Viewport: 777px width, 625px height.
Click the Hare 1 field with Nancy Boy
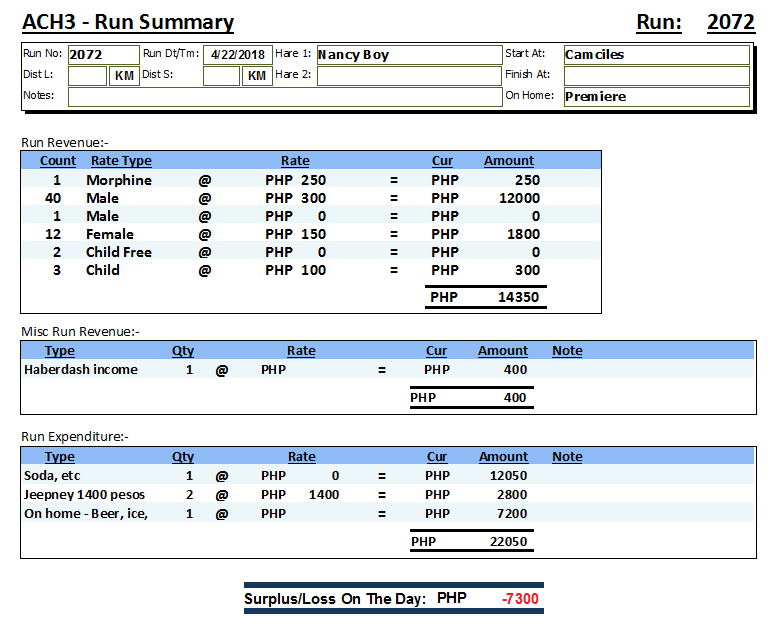(408, 55)
